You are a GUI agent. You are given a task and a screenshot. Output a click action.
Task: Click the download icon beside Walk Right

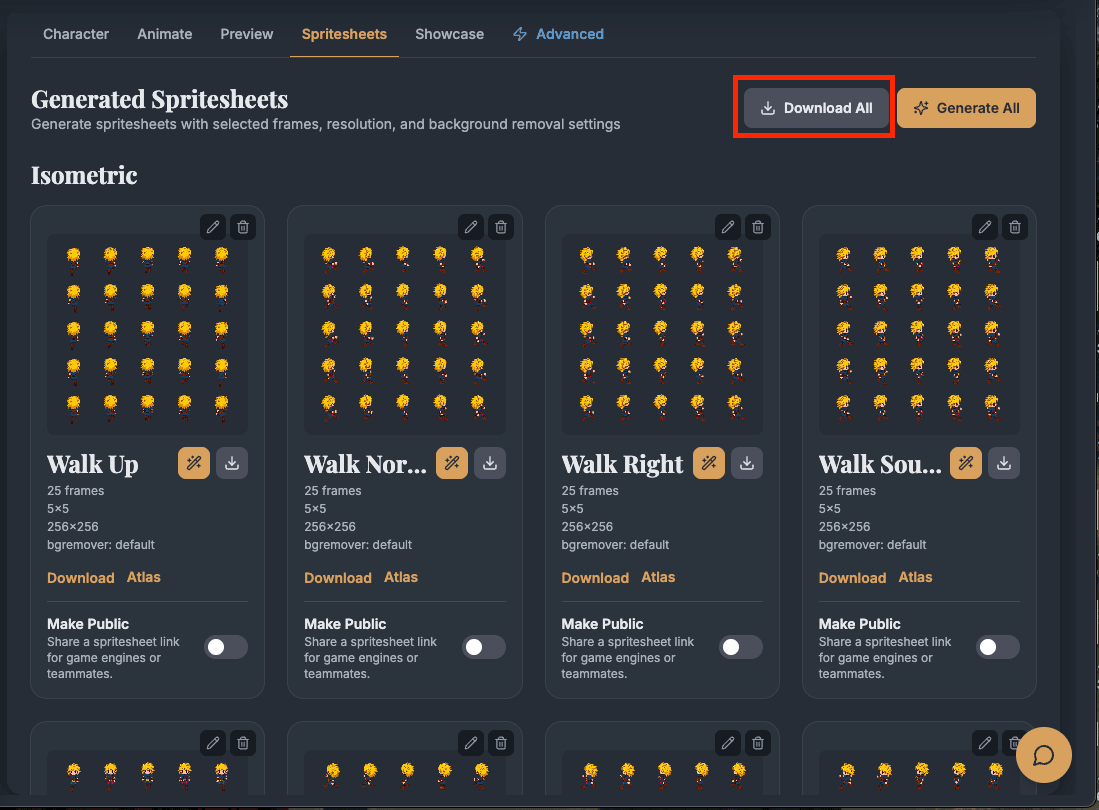747,463
